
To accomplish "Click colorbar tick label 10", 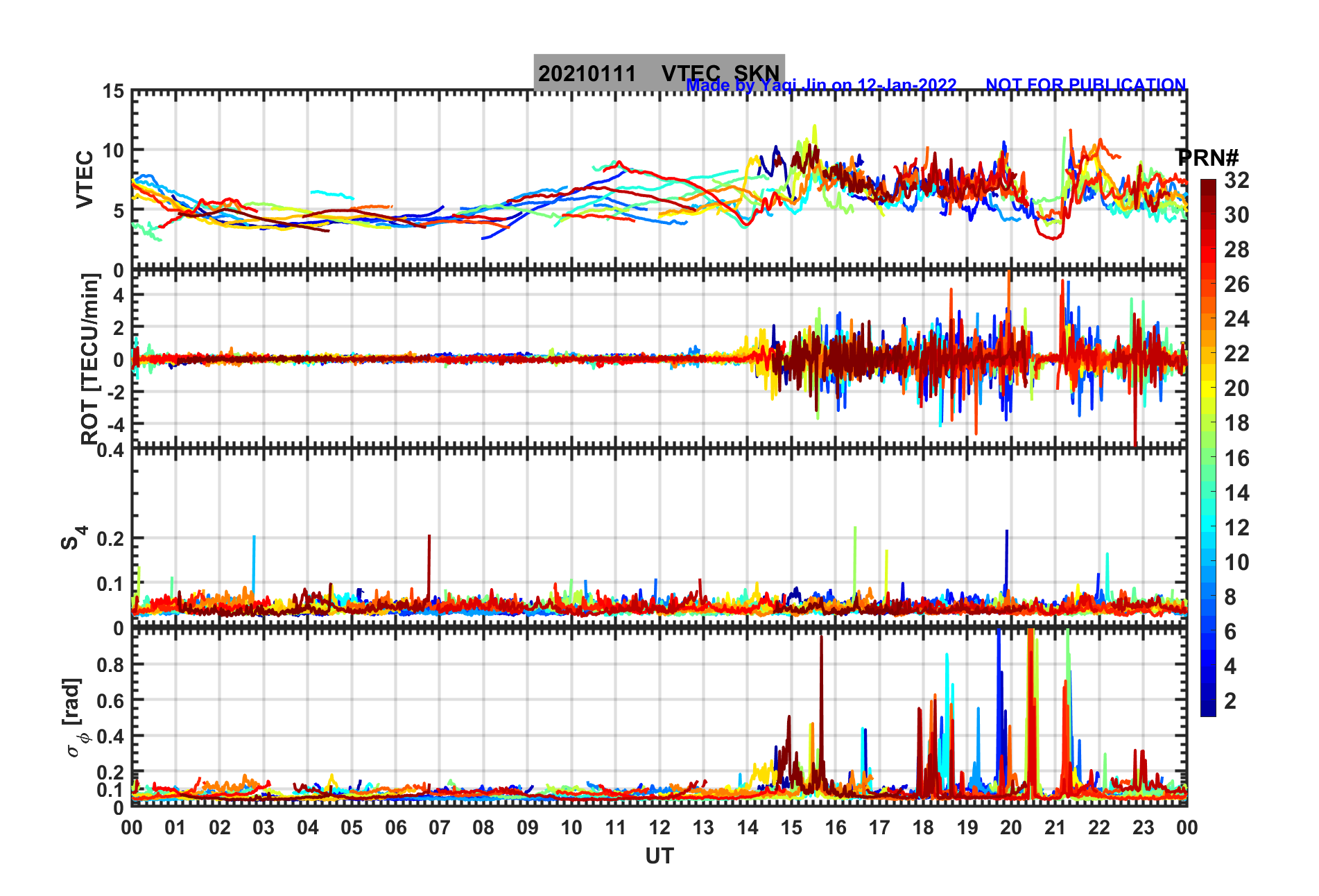I will [1236, 562].
